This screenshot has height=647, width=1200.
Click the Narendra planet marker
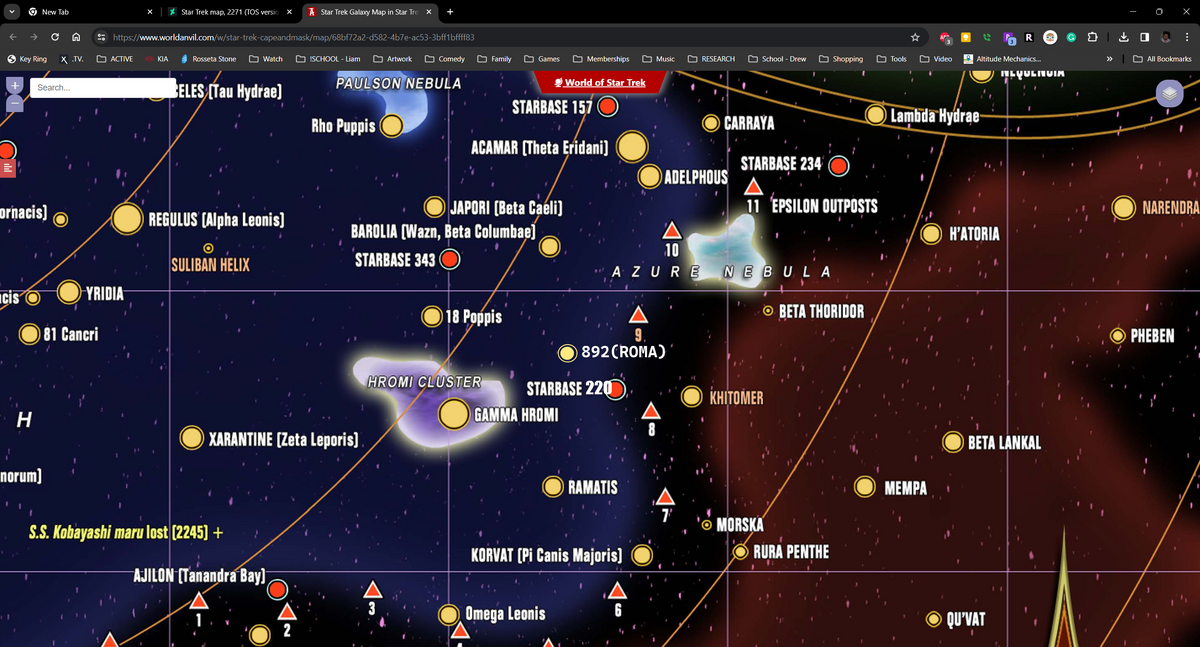click(1124, 208)
